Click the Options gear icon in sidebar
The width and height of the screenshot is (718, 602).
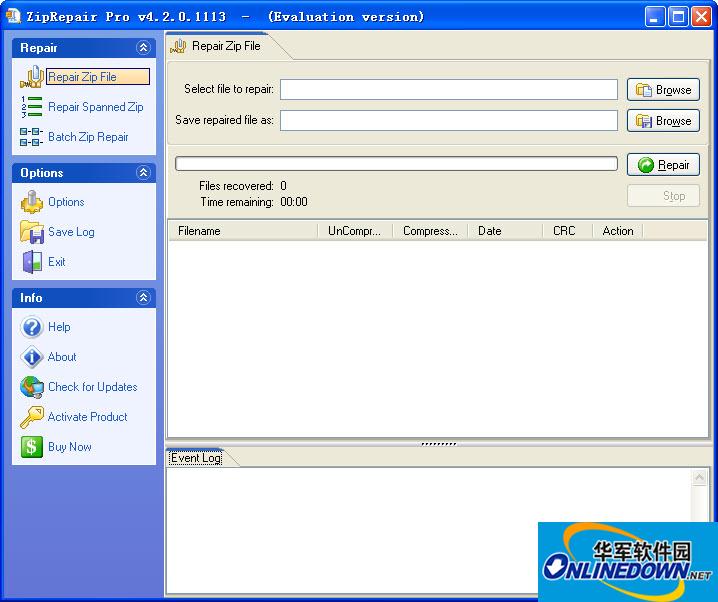pyautogui.click(x=32, y=202)
